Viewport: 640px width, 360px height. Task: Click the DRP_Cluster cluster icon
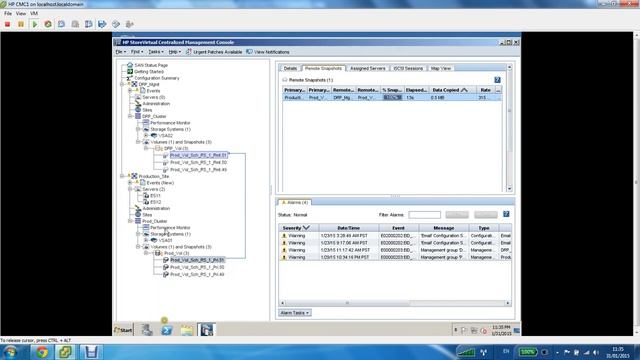[x=138, y=116]
